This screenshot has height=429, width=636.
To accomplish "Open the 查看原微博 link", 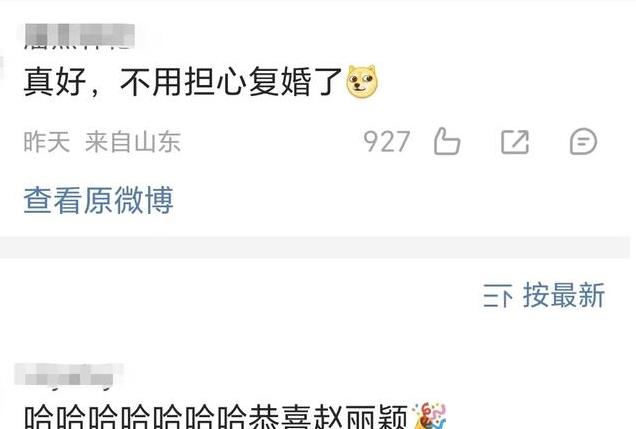I will [x=99, y=200].
